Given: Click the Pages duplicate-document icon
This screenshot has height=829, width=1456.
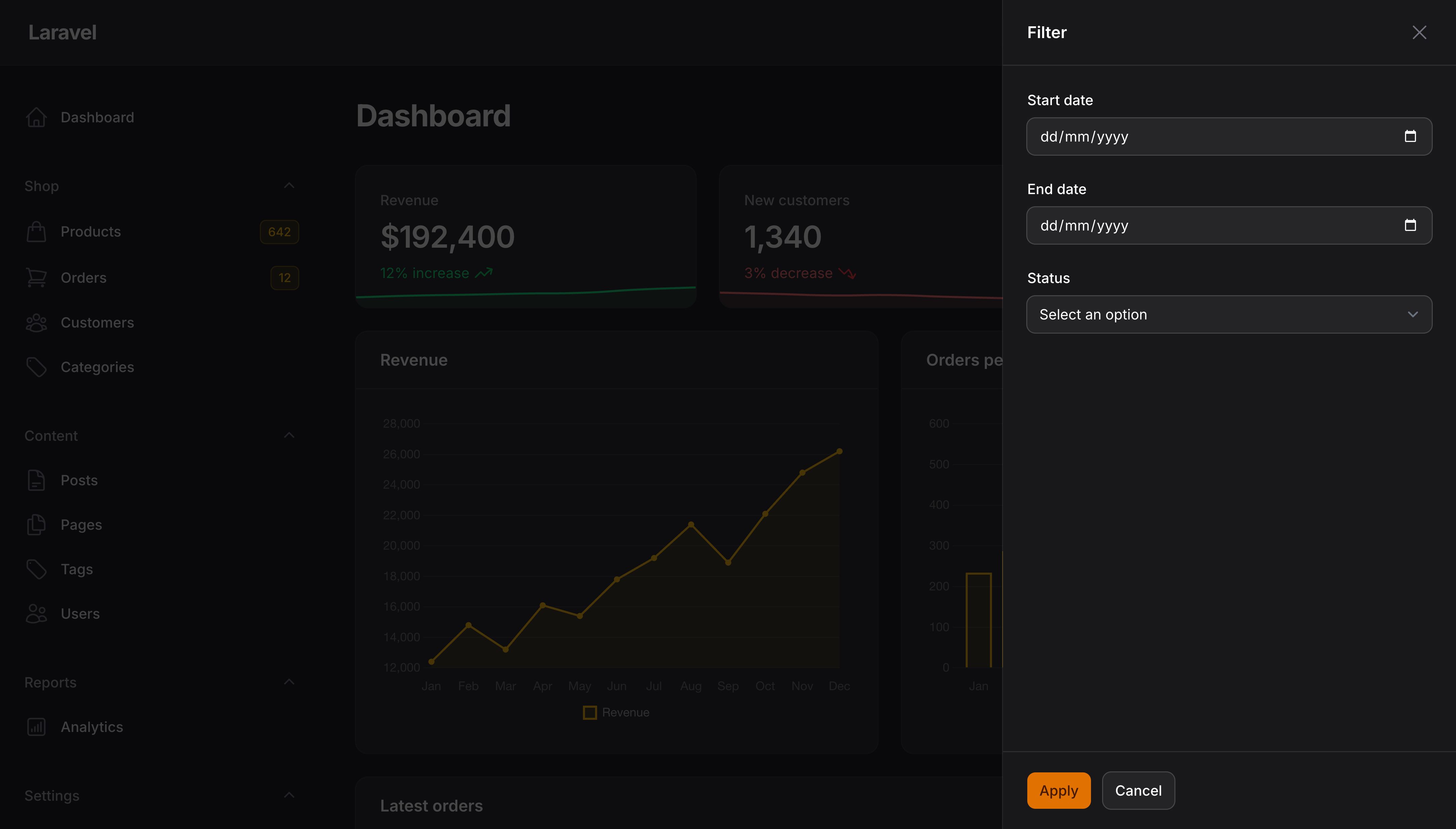Looking at the screenshot, I should (x=36, y=524).
